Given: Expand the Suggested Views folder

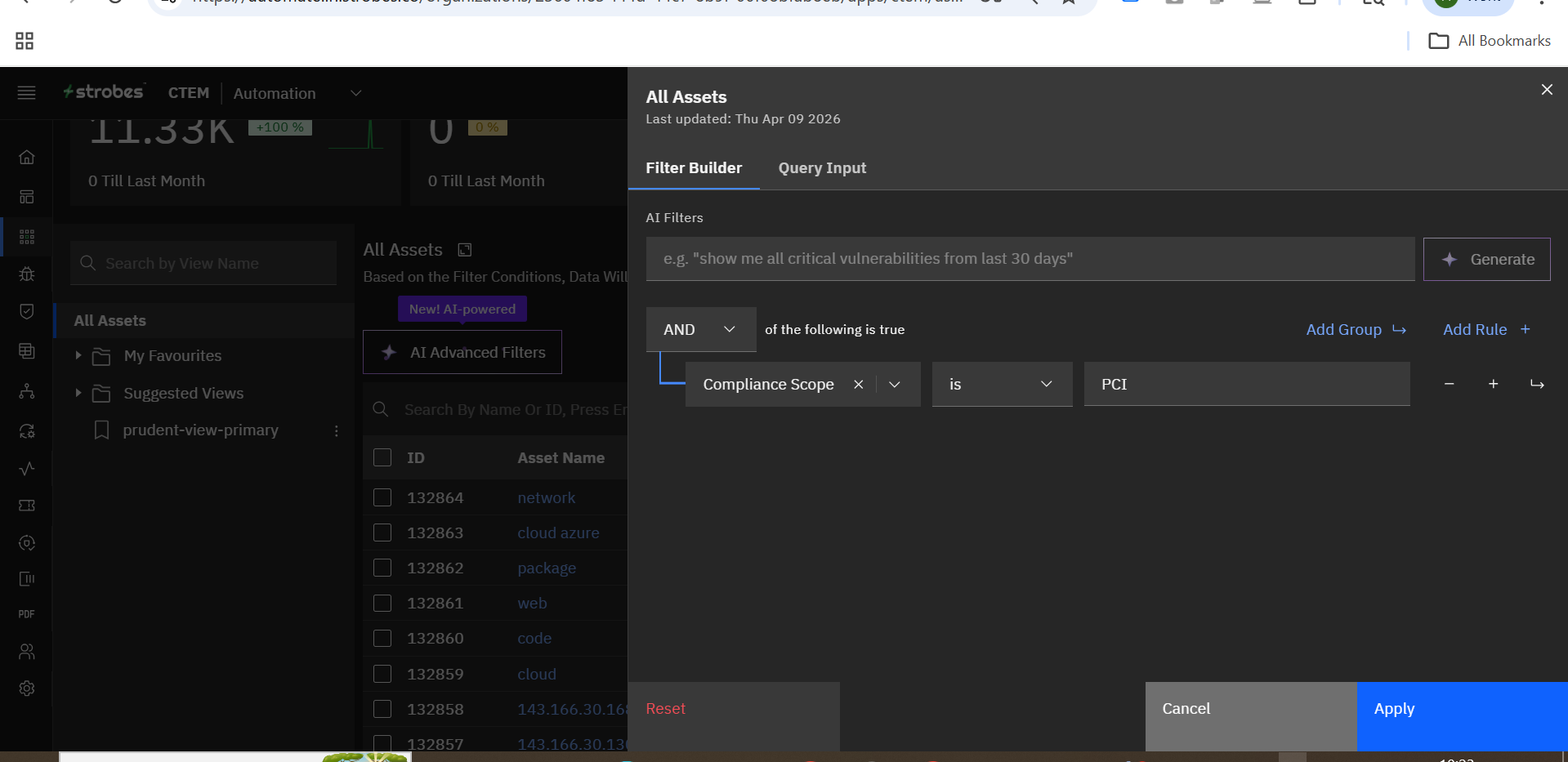Looking at the screenshot, I should click(78, 393).
